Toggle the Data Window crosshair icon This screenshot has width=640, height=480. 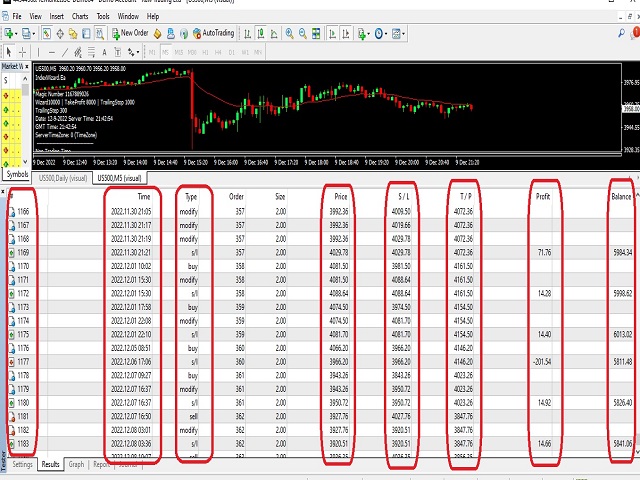point(60,33)
